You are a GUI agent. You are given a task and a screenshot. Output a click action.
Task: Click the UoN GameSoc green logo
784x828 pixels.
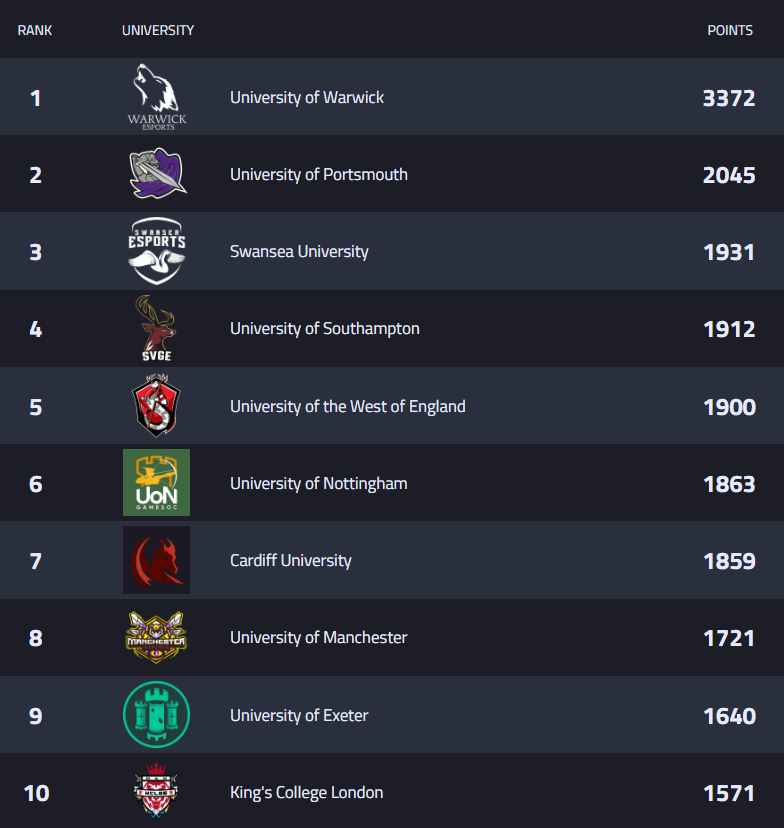pos(156,483)
